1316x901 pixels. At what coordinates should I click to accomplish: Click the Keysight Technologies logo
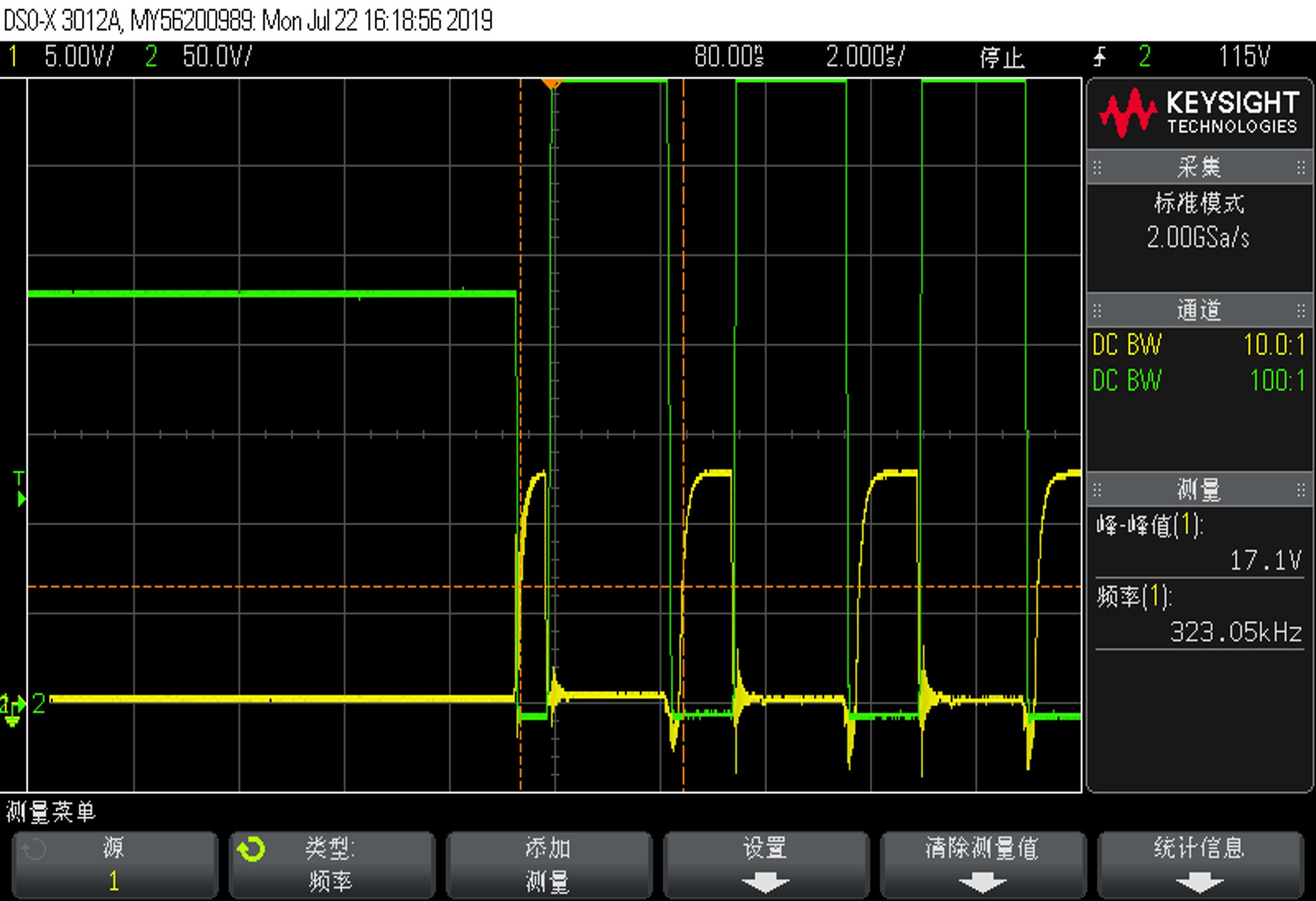1199,114
